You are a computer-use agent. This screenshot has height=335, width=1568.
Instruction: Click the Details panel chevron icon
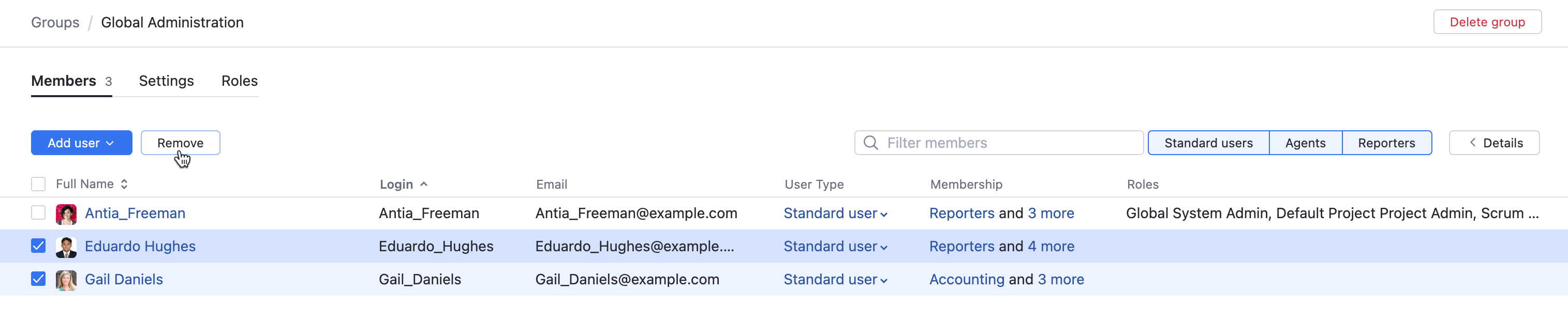pos(1472,143)
